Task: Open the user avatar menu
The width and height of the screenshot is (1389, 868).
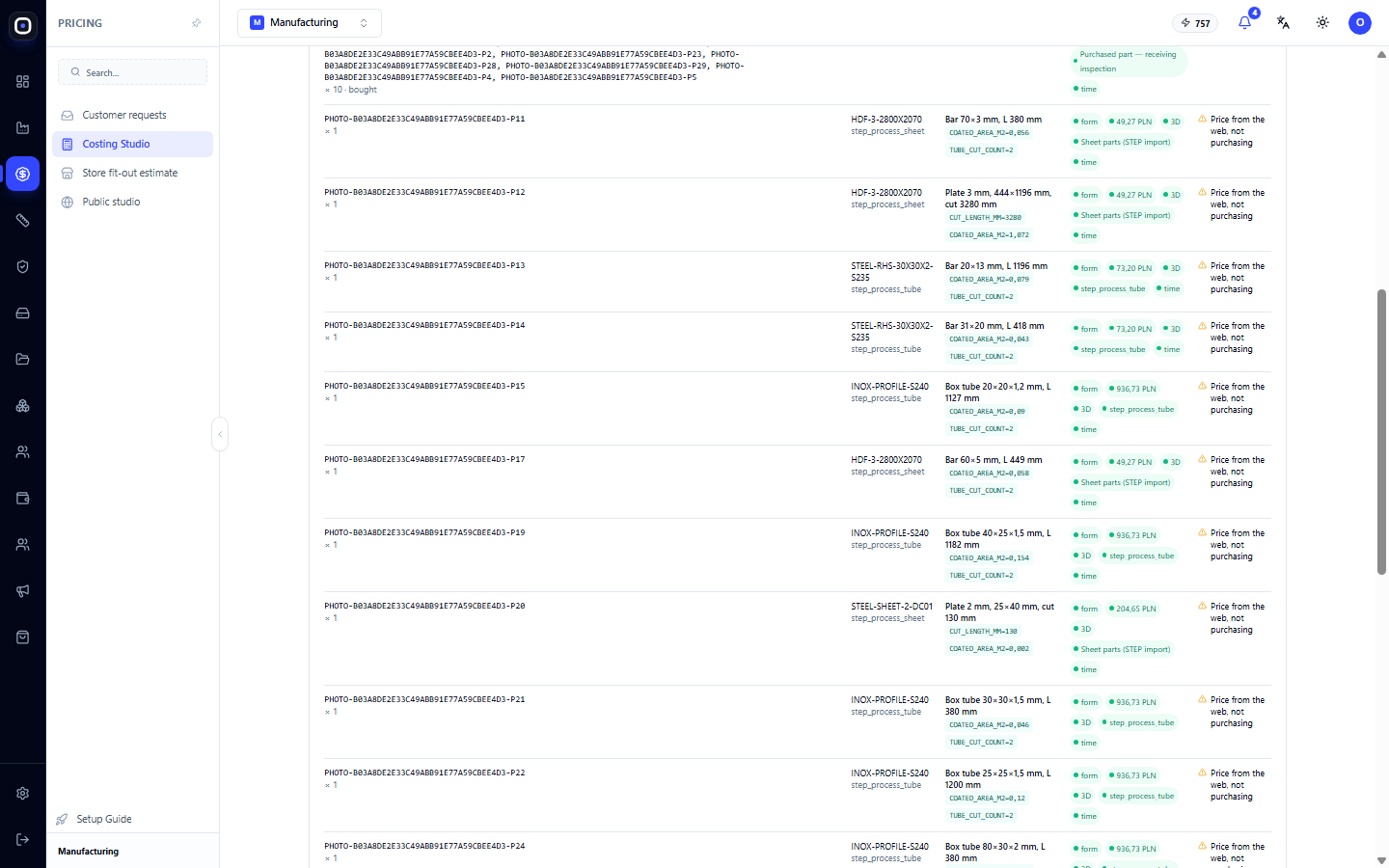Action: click(x=1360, y=23)
